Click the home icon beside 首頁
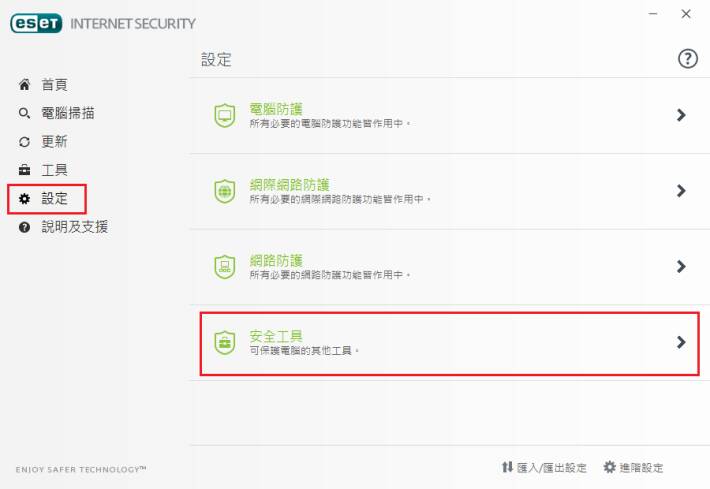The width and height of the screenshot is (710, 489). coord(24,84)
